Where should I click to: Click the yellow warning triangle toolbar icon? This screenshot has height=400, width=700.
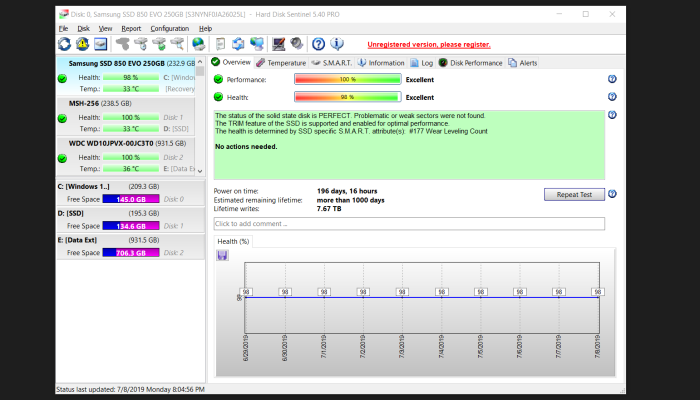(82, 44)
